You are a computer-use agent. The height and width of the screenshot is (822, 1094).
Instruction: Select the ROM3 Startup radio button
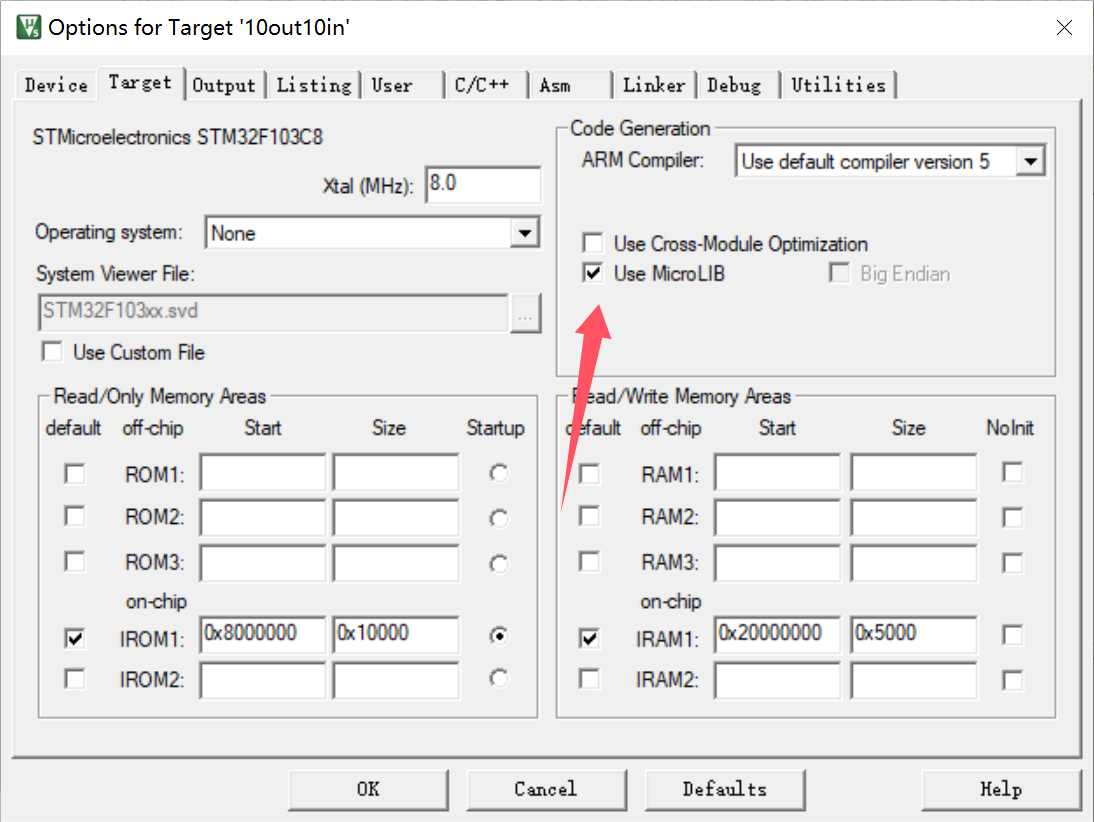pyautogui.click(x=498, y=563)
